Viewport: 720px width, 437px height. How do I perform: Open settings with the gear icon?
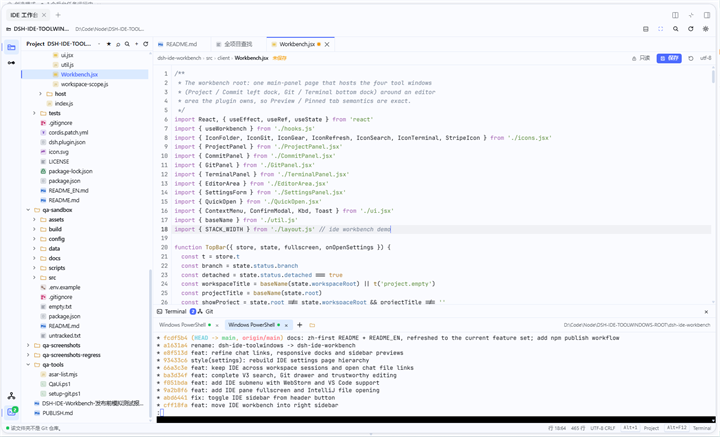[x=706, y=29]
